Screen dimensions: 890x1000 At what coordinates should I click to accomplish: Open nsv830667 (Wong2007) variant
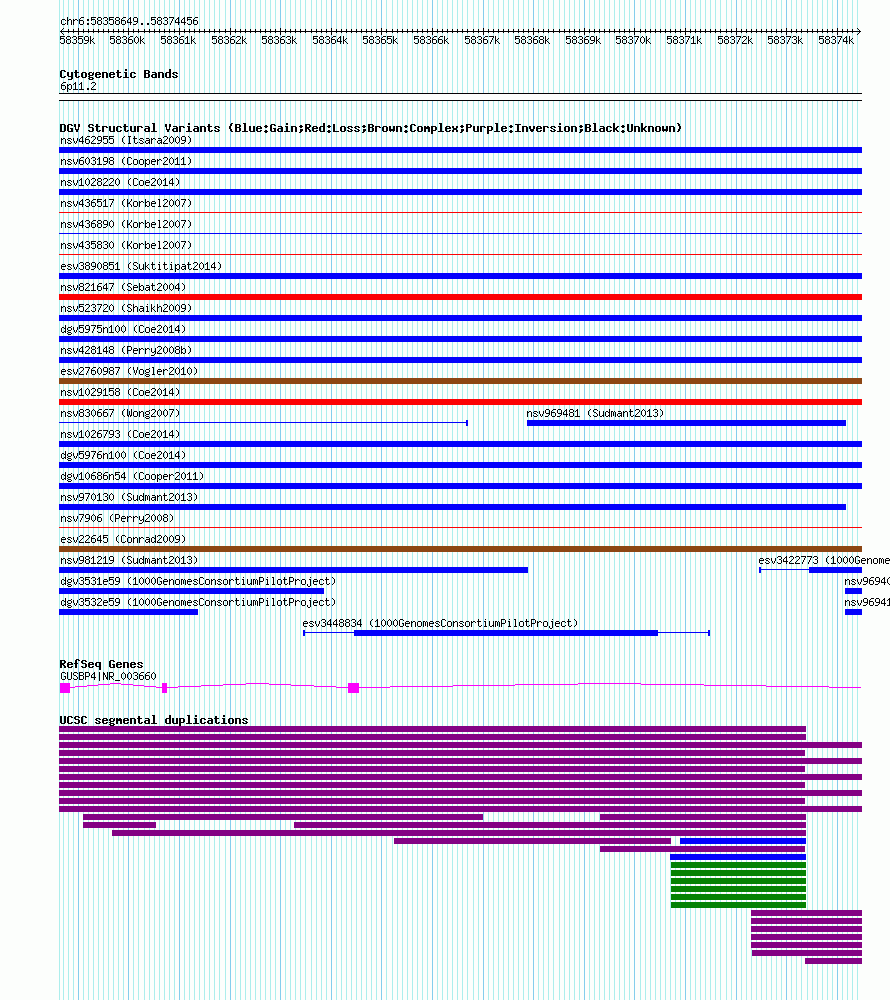coord(120,414)
